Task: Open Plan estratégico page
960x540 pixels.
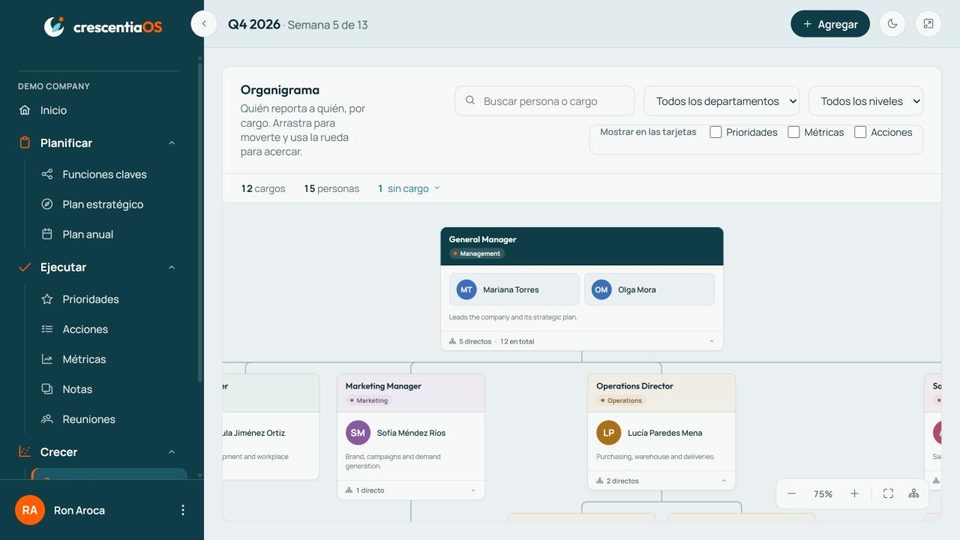Action: (x=104, y=204)
